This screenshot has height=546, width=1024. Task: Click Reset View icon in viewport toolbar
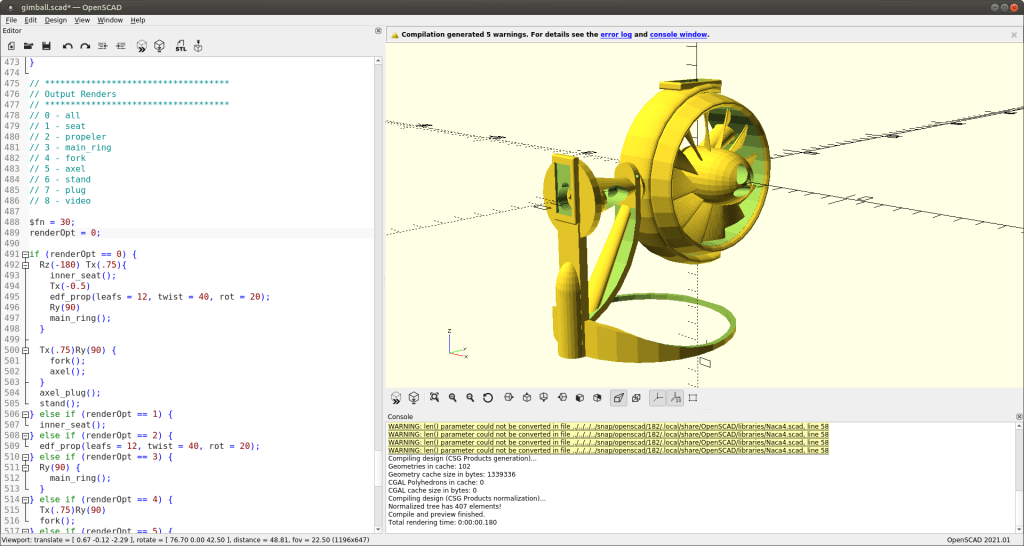pyautogui.click(x=488, y=398)
